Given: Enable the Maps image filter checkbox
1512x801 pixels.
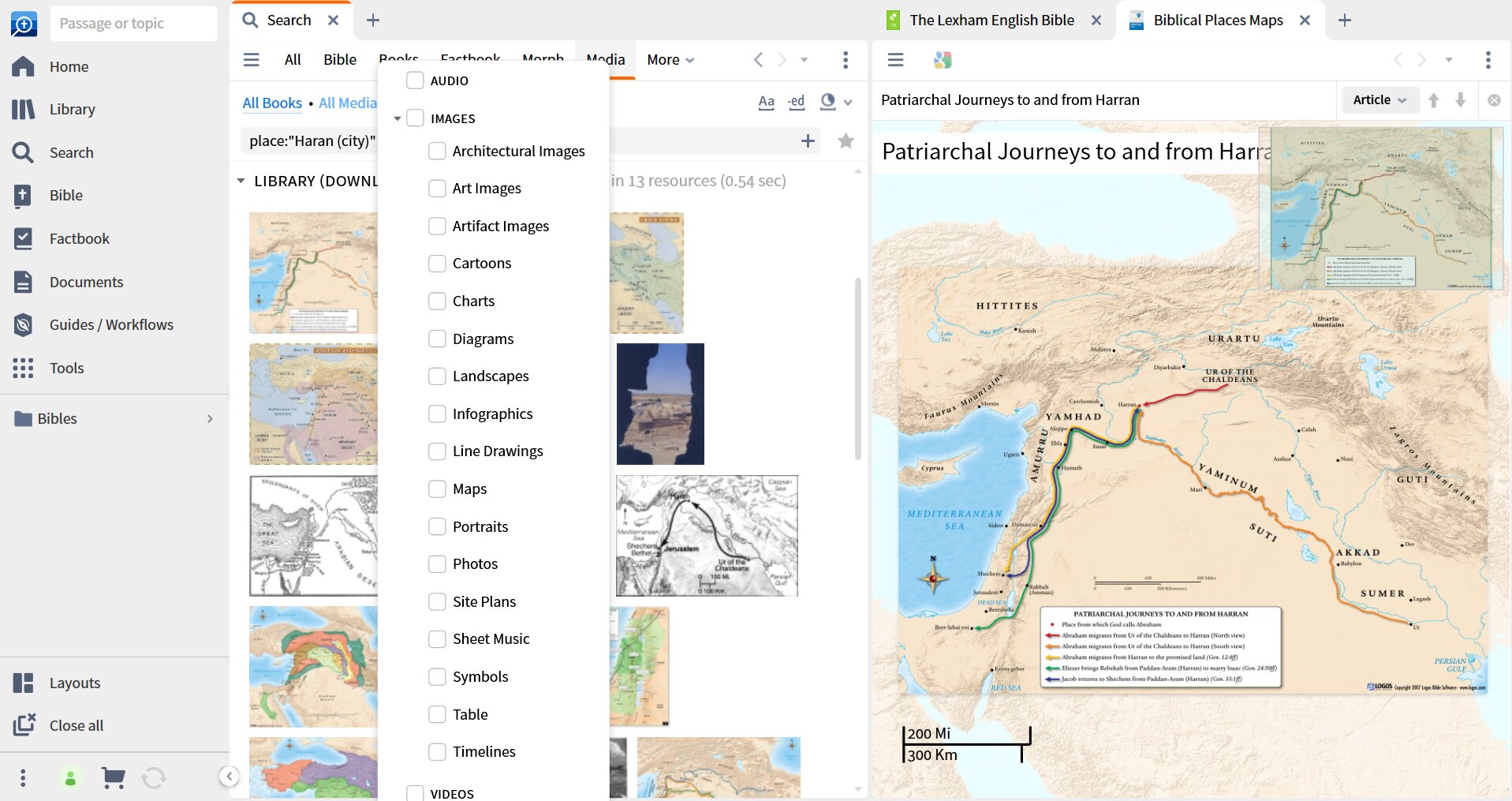Looking at the screenshot, I should 437,488.
